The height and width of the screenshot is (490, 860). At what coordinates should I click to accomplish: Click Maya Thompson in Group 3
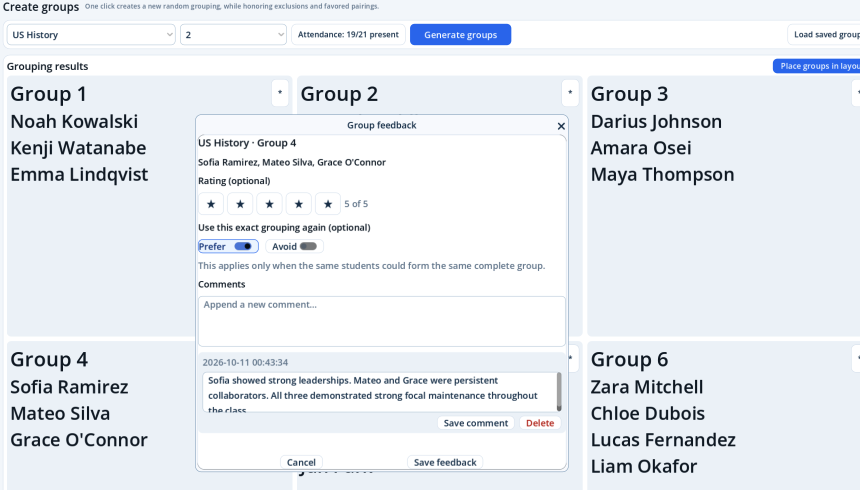662,174
